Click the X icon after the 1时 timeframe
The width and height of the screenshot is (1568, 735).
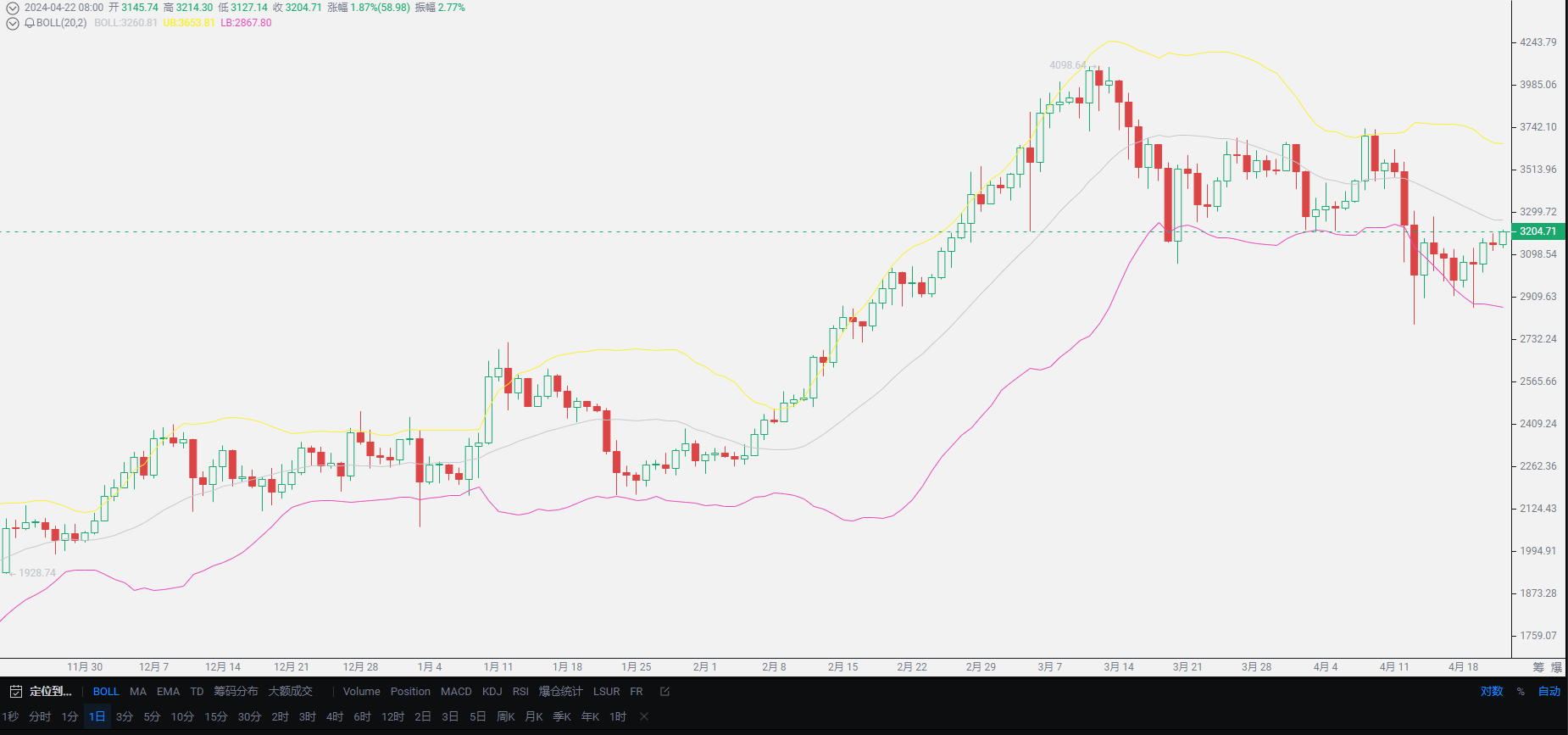[644, 716]
